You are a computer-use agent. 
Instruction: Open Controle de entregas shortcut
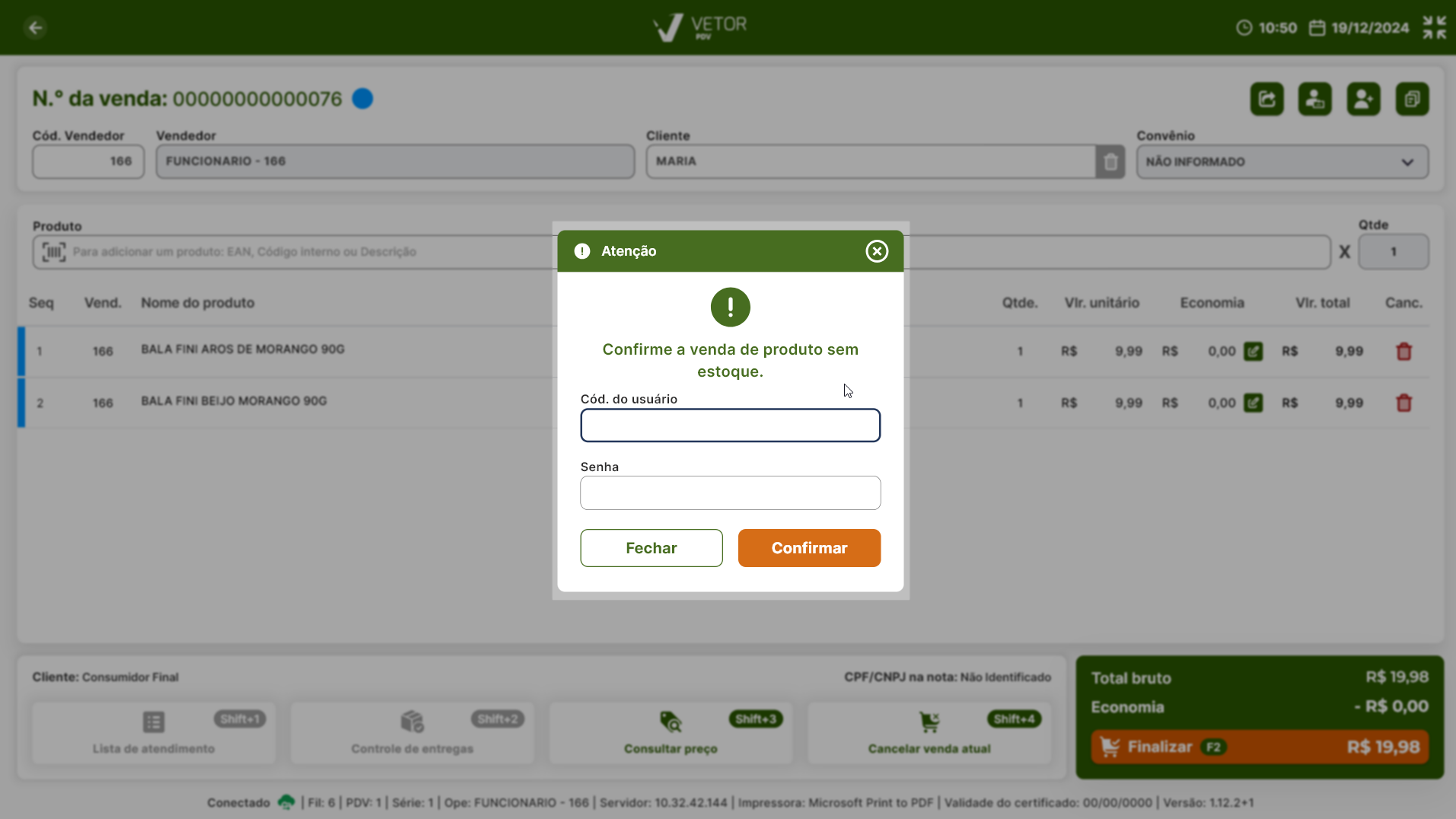pos(412,733)
